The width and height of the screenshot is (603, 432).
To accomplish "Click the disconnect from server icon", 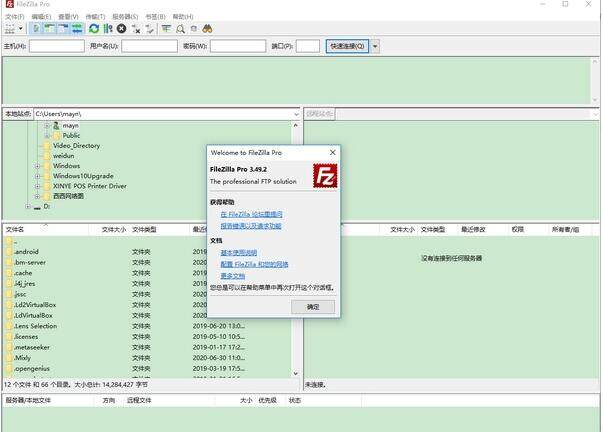I will [x=136, y=29].
